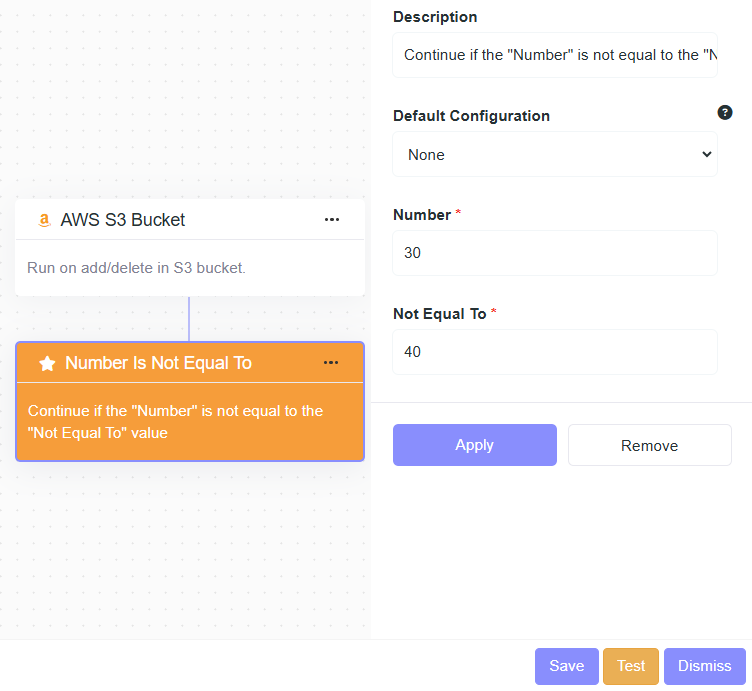This screenshot has height=691, width=752.
Task: Click the connector line between the two nodes
Action: pyautogui.click(x=189, y=319)
